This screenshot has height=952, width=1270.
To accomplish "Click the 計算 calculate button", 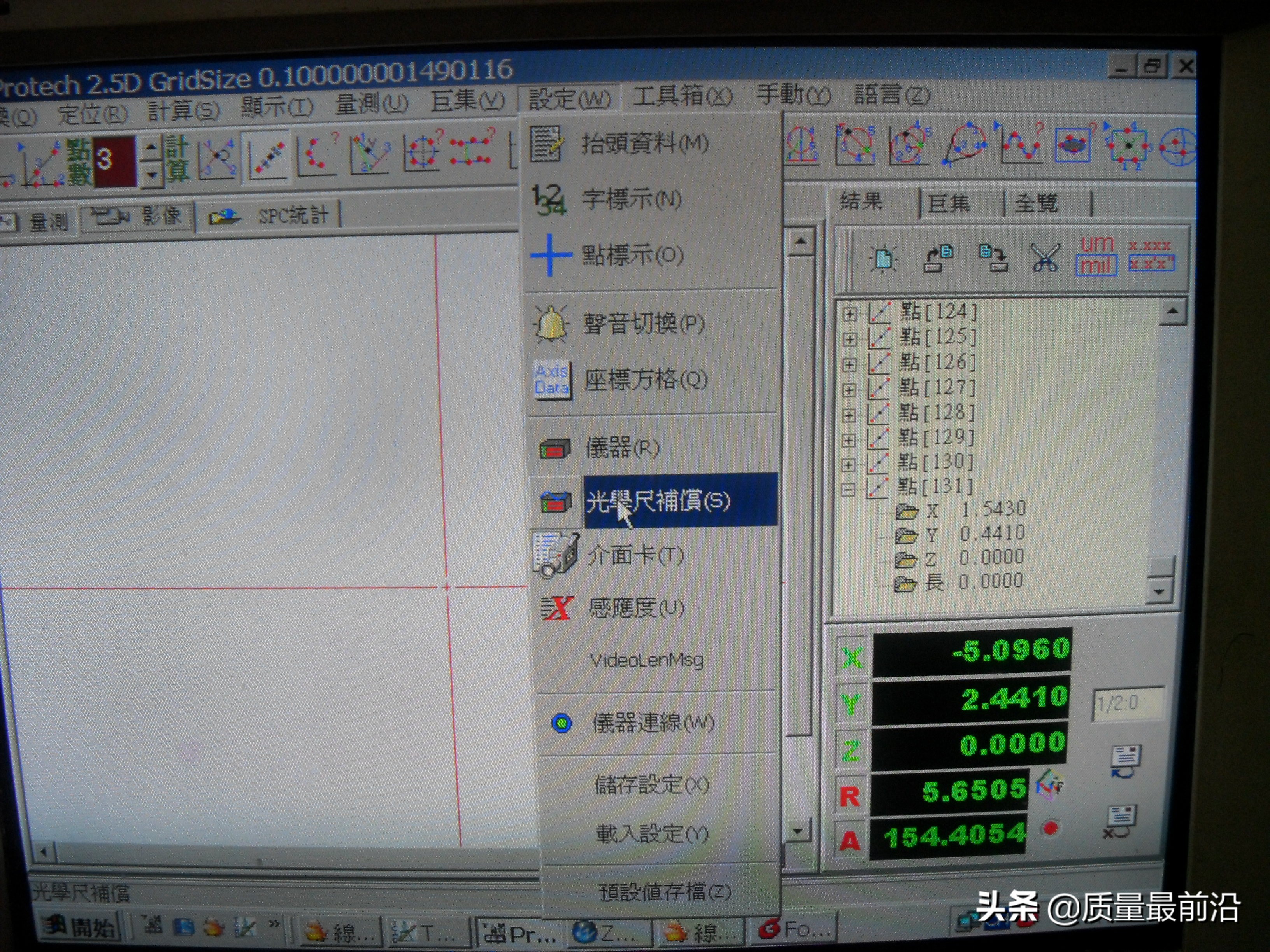I will pyautogui.click(x=177, y=159).
